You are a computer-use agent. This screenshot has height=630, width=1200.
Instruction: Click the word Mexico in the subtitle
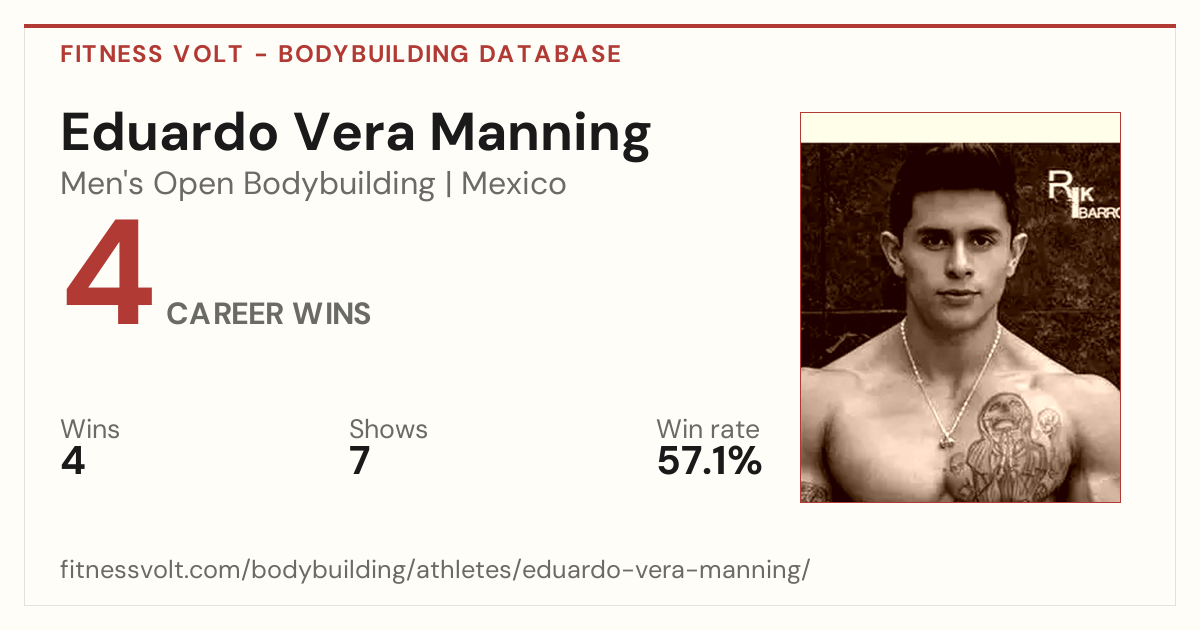[x=514, y=184]
